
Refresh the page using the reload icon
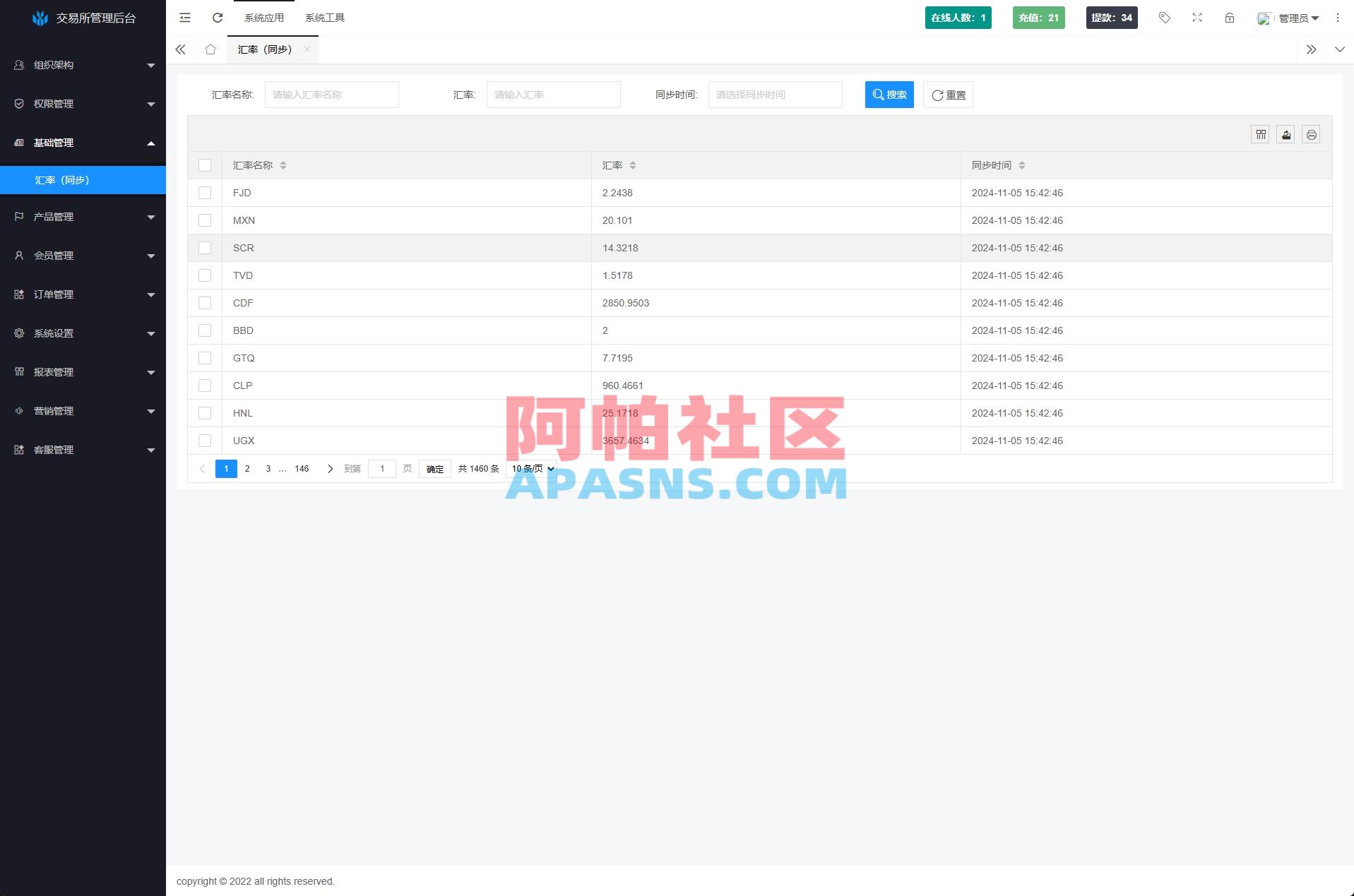tap(217, 18)
